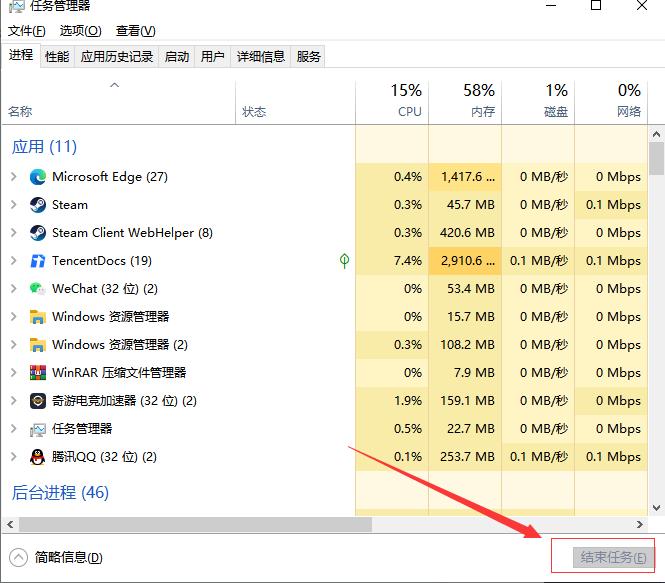Expand the Microsoft Edge (27) process group

(14, 177)
